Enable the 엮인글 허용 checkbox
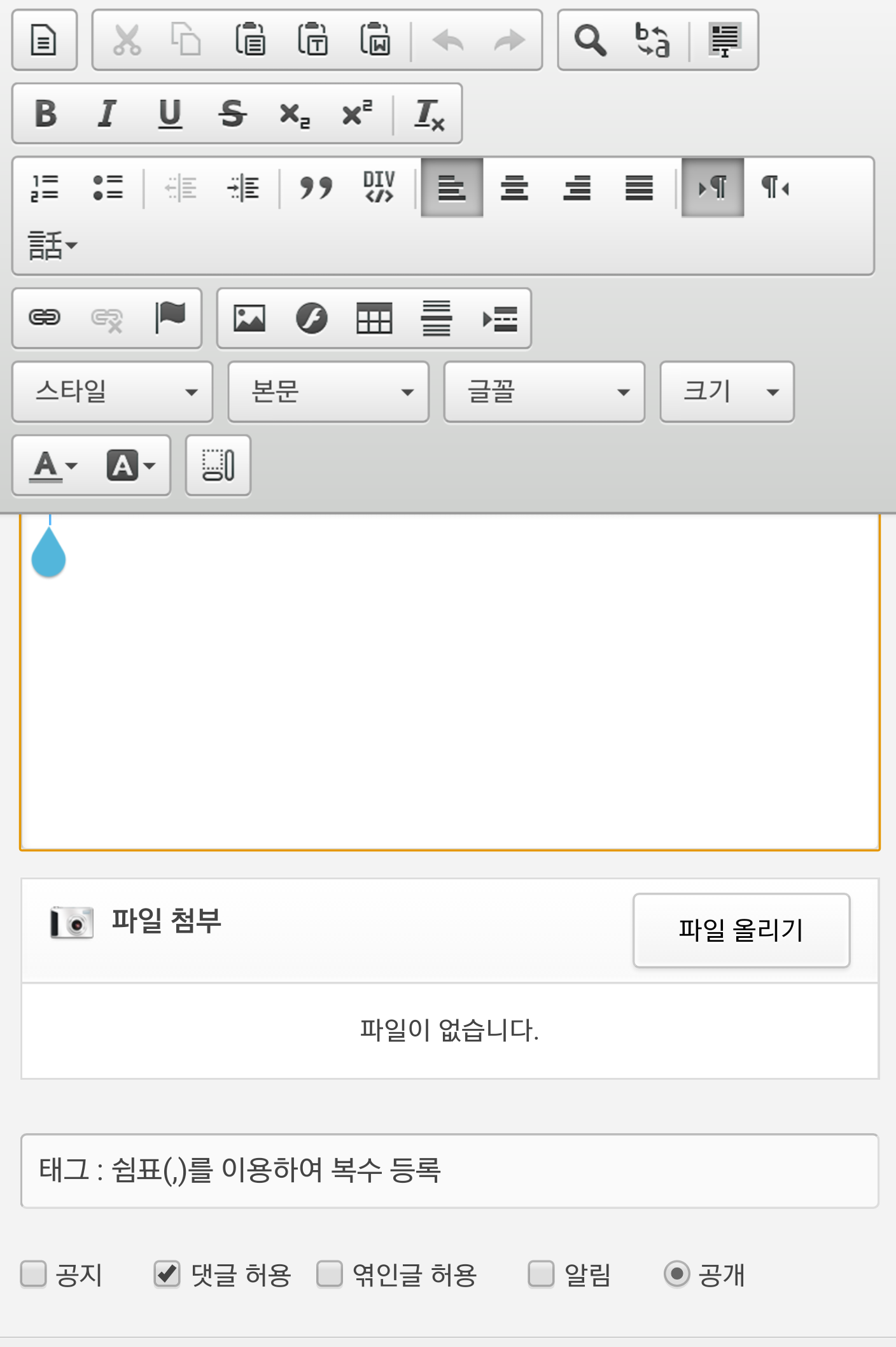896x1347 pixels. (x=330, y=1274)
